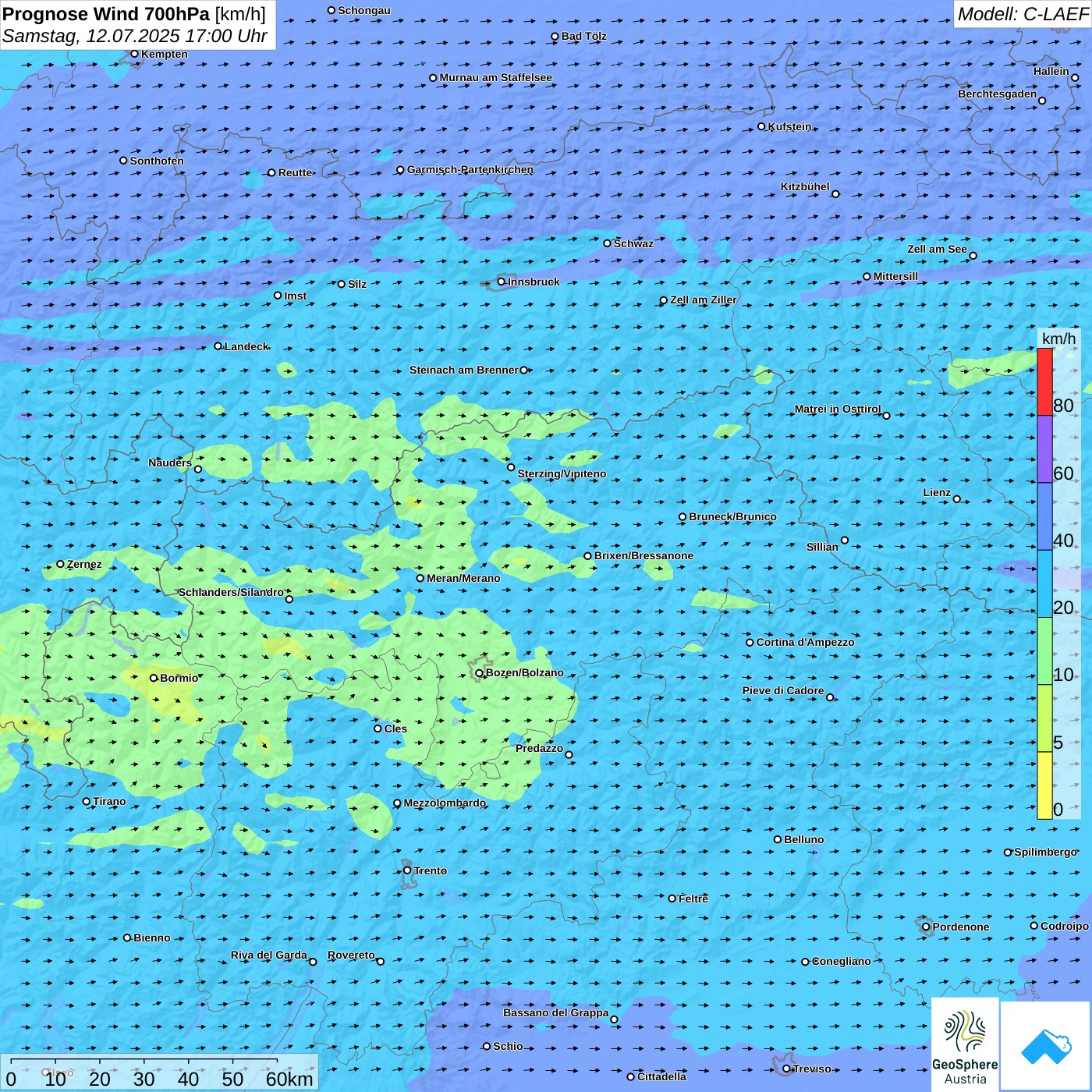
Task: Click the 'Meran/Merano' label
Action: click(x=463, y=578)
